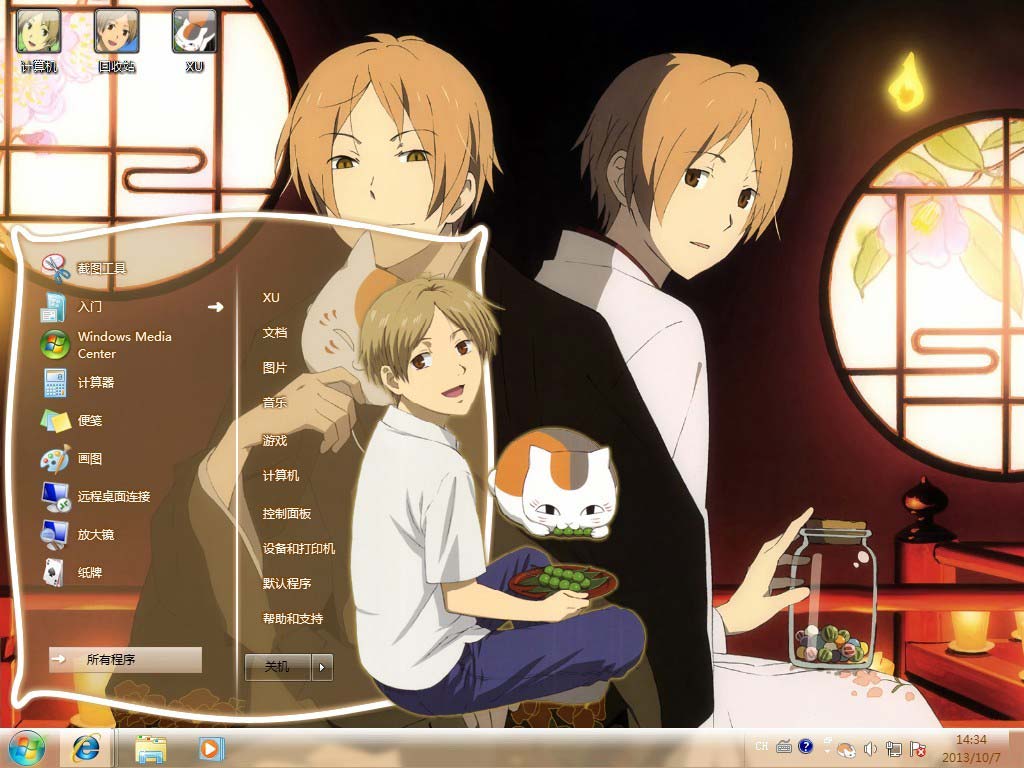This screenshot has height=768, width=1024.
Task: Open 帮助和支持 link in Start menu
Action: pyautogui.click(x=293, y=618)
